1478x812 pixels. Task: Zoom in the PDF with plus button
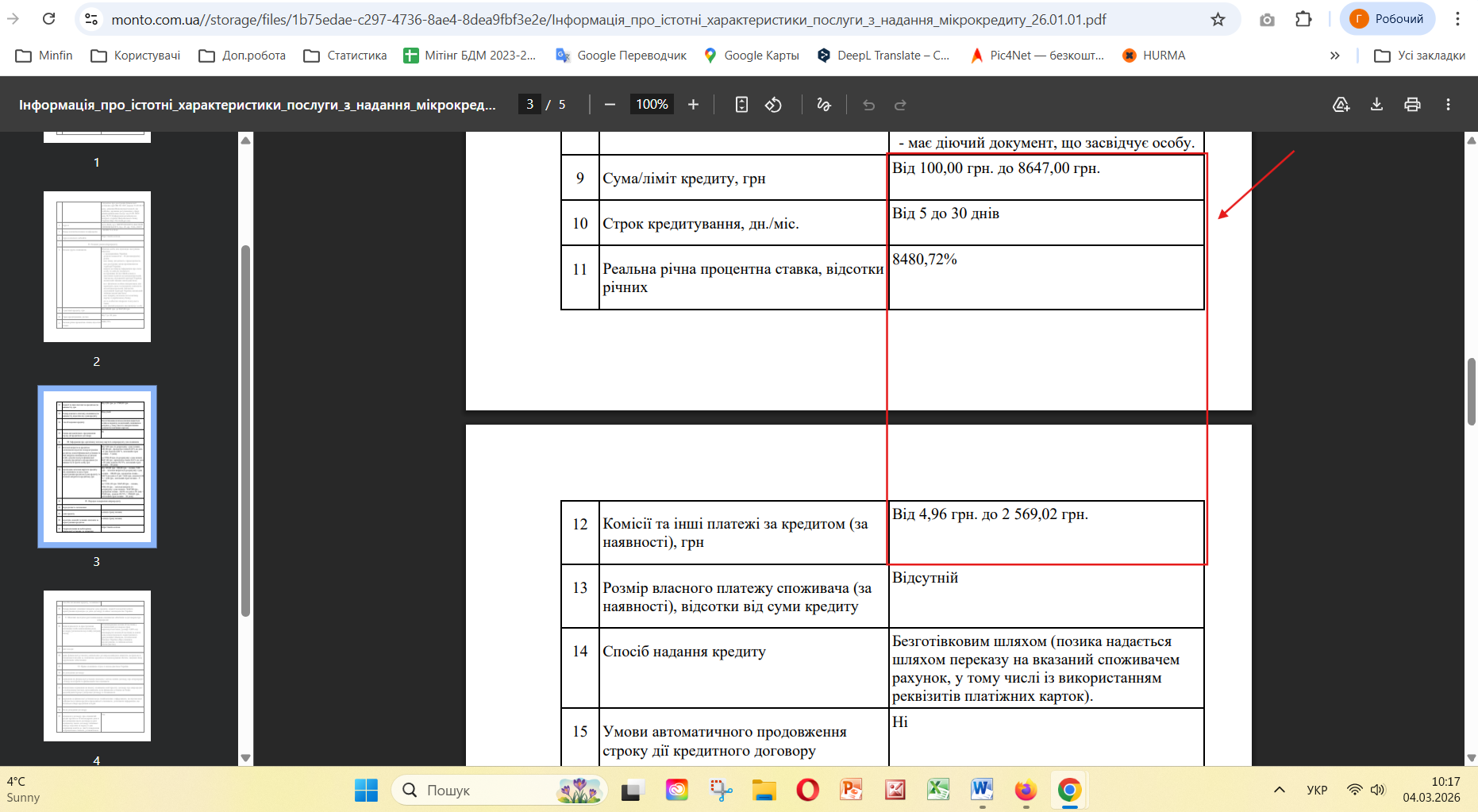pos(693,104)
